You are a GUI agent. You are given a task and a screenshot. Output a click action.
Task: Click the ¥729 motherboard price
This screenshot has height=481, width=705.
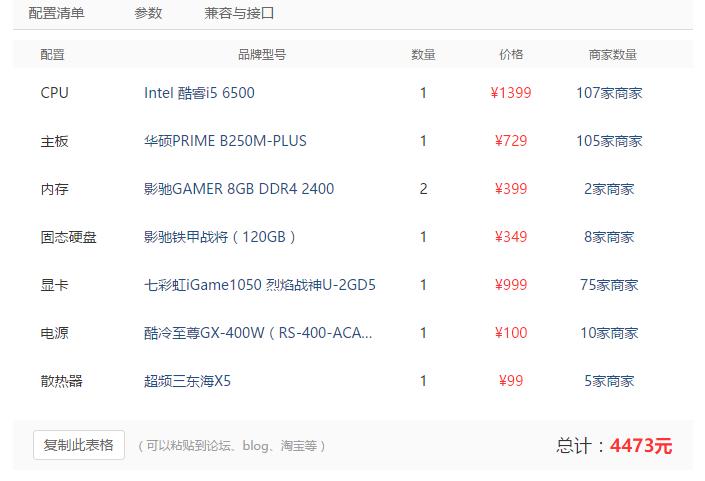point(511,141)
